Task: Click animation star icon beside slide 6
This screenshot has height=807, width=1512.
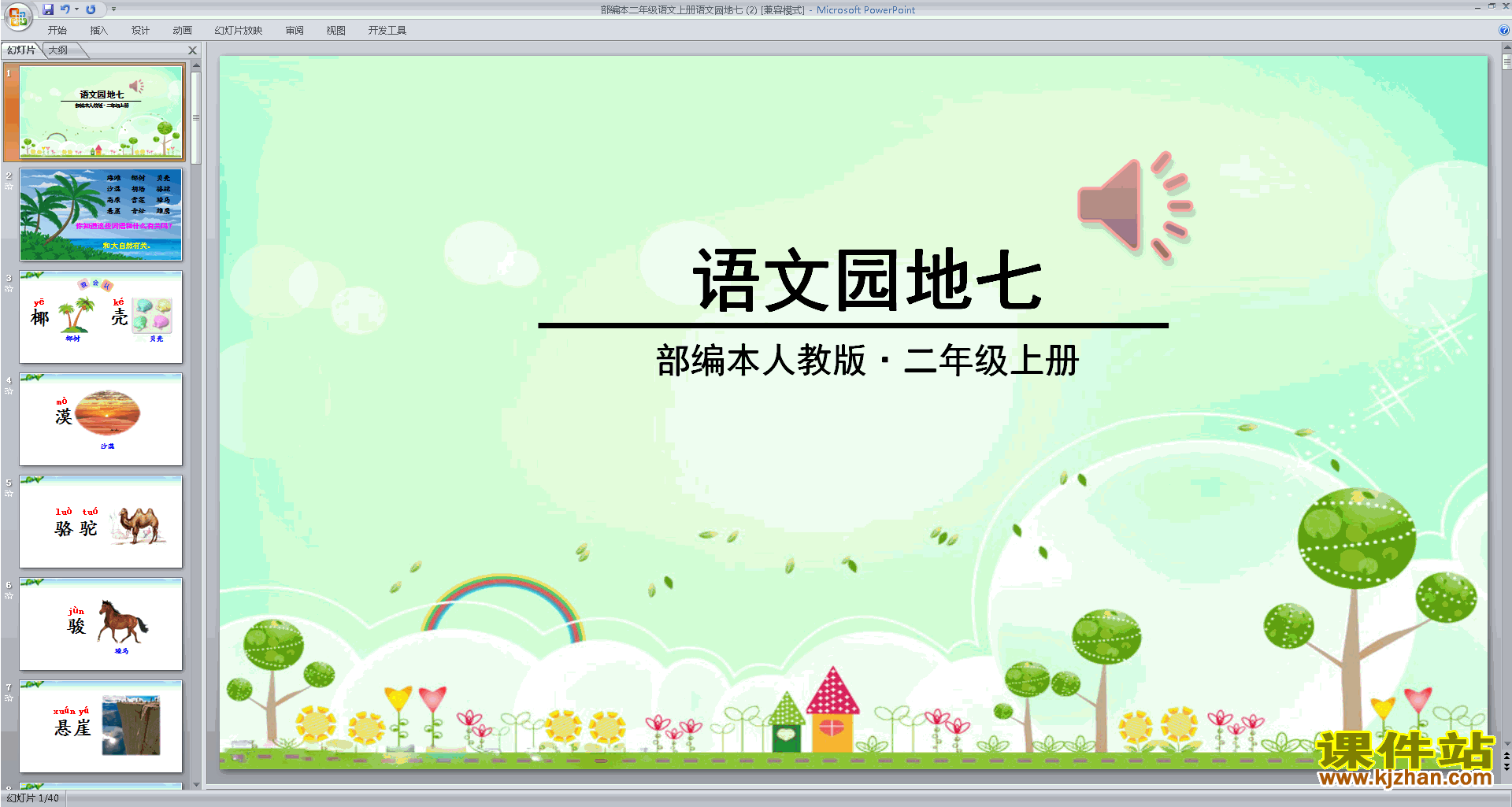Action: [x=9, y=596]
